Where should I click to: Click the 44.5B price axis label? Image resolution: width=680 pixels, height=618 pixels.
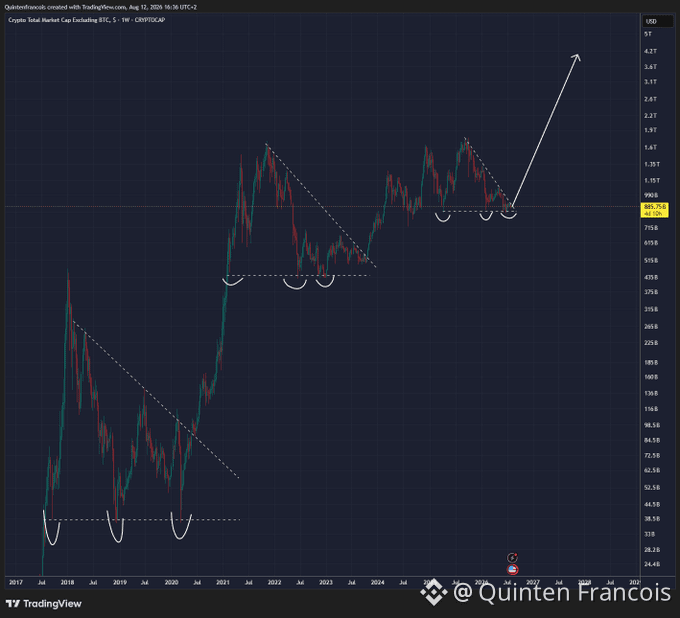652,504
